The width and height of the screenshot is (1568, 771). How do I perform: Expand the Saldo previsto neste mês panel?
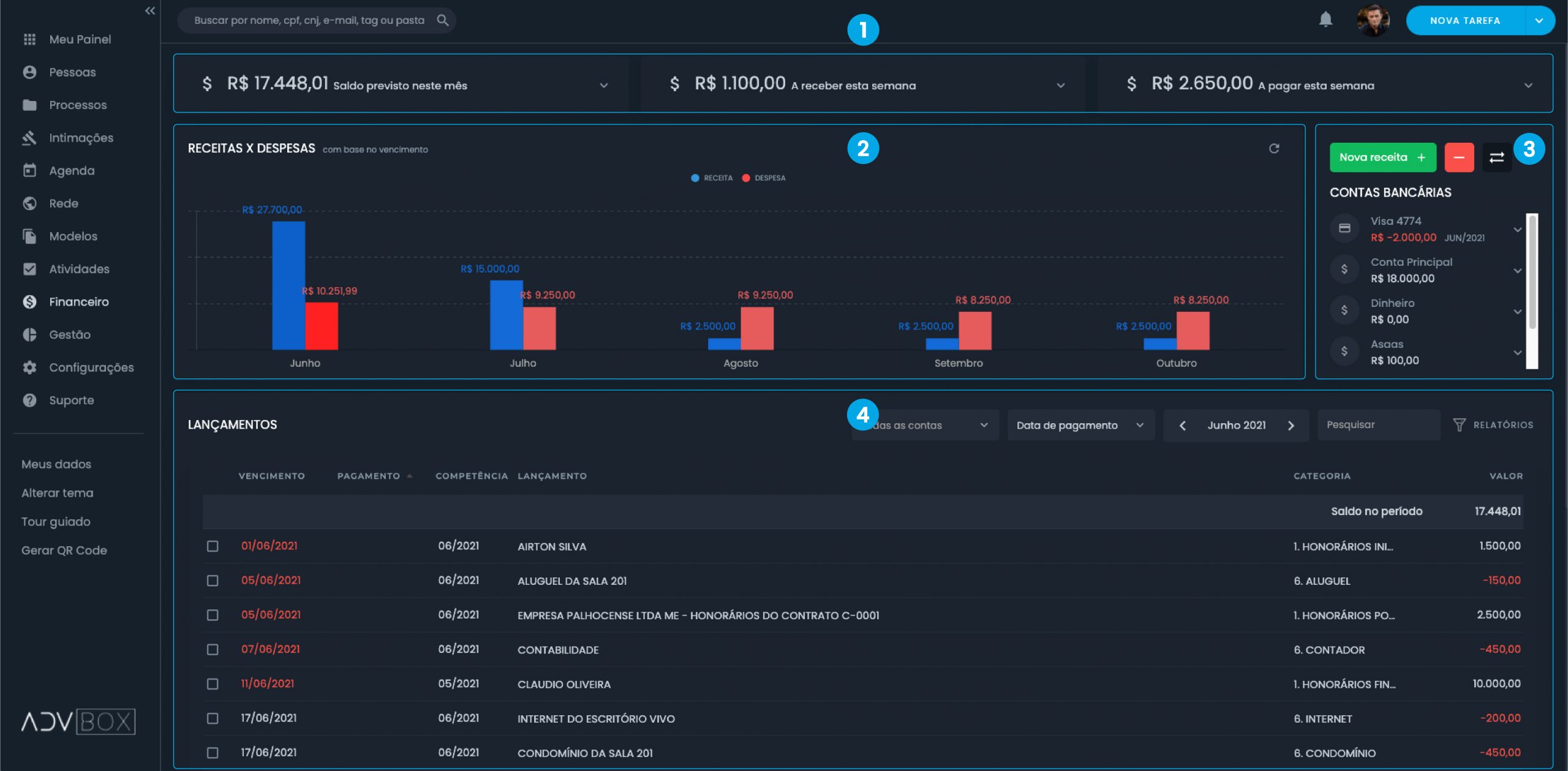tap(604, 85)
